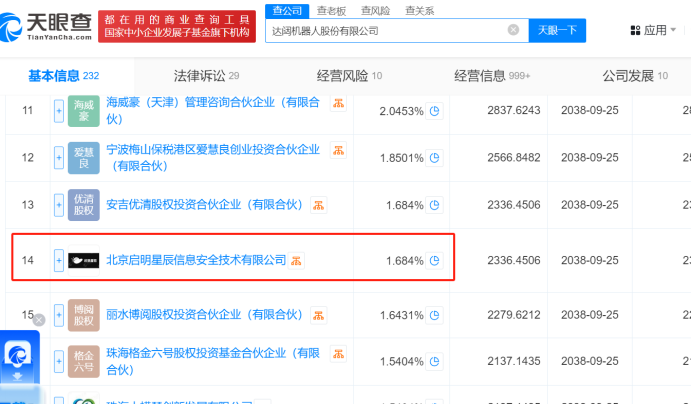The width and height of the screenshot is (692, 404).
Task: Expand the 珠海格金六号 shareholder row
Action: pos(59,362)
